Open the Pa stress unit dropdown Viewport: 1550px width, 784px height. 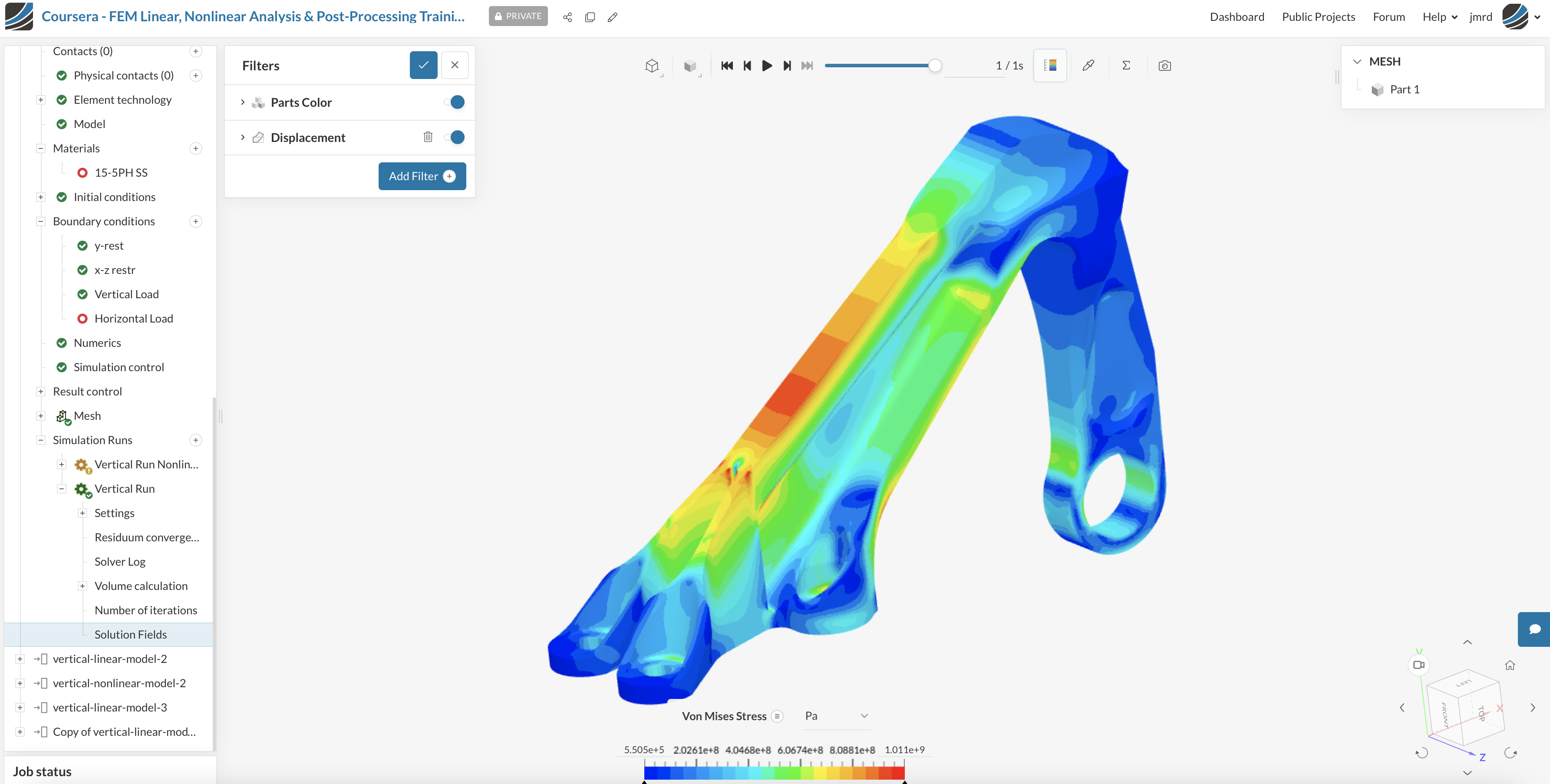coord(836,716)
